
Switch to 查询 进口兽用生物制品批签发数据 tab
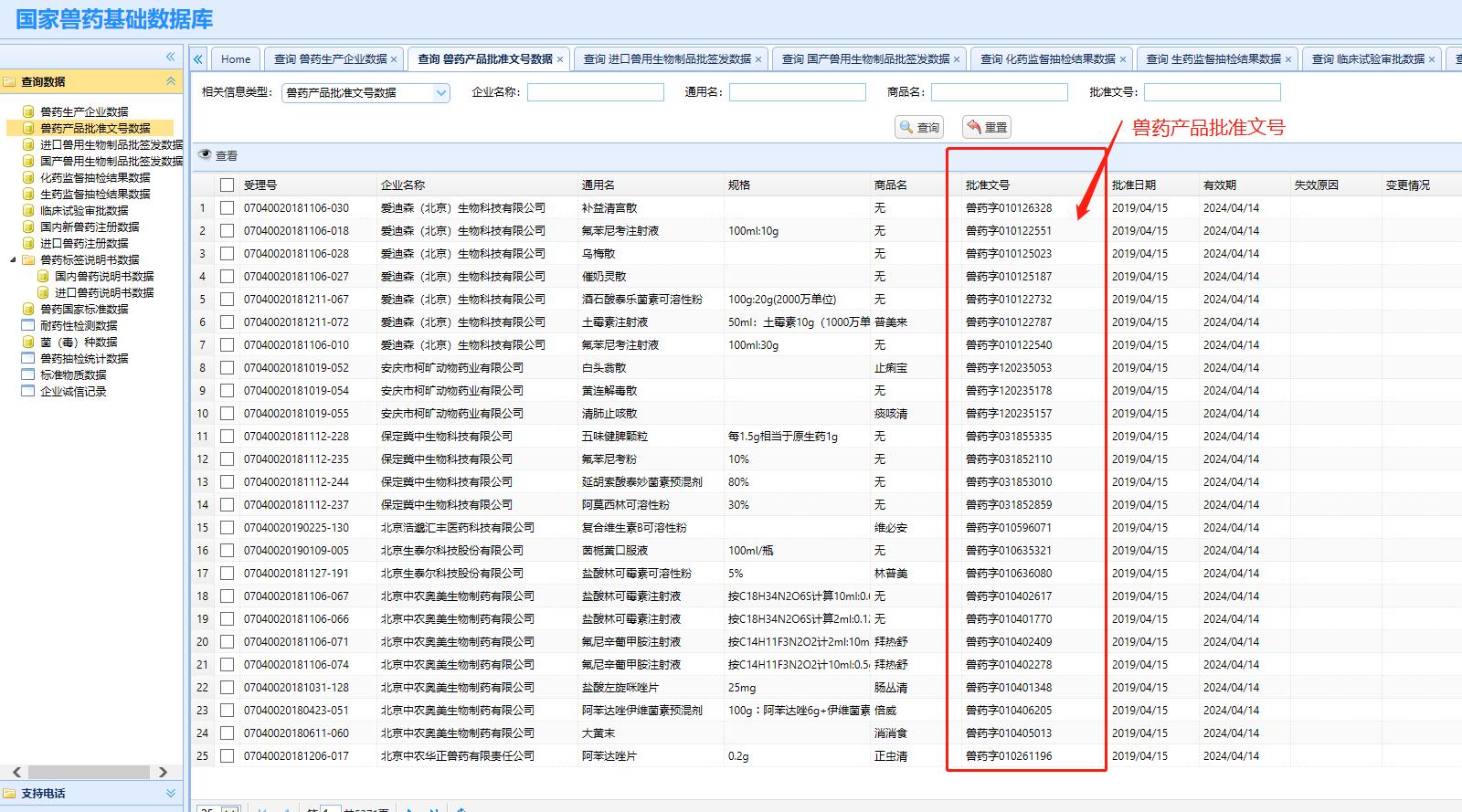point(666,58)
